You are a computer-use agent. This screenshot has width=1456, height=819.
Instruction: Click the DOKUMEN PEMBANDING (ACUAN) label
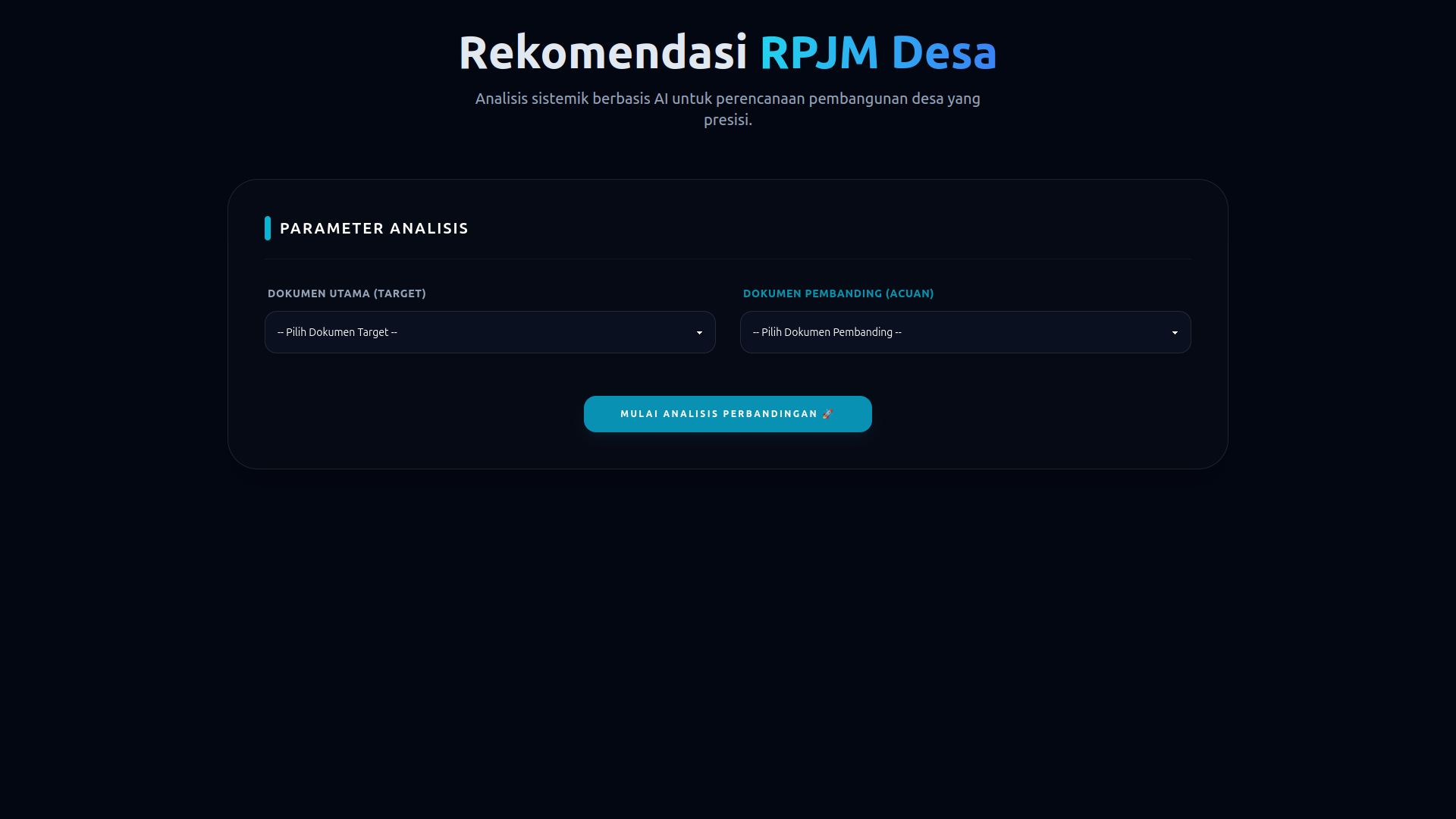(x=837, y=293)
